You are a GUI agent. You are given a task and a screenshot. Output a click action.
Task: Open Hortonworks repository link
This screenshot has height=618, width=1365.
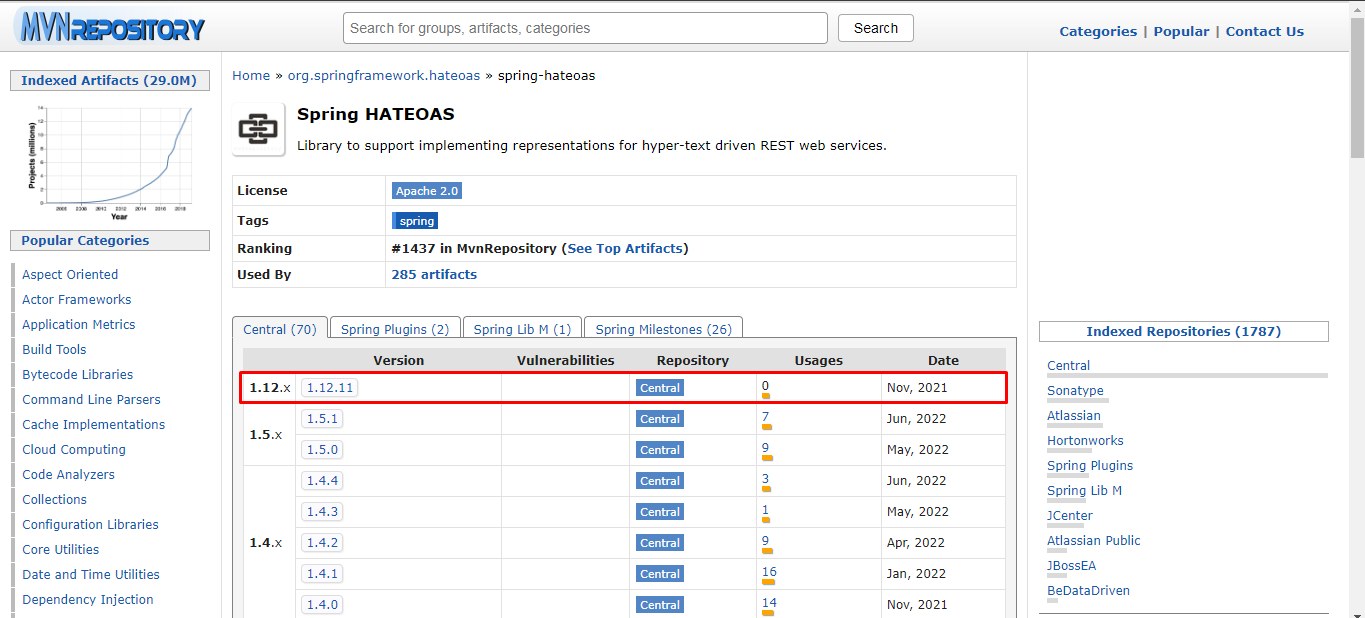point(1085,441)
